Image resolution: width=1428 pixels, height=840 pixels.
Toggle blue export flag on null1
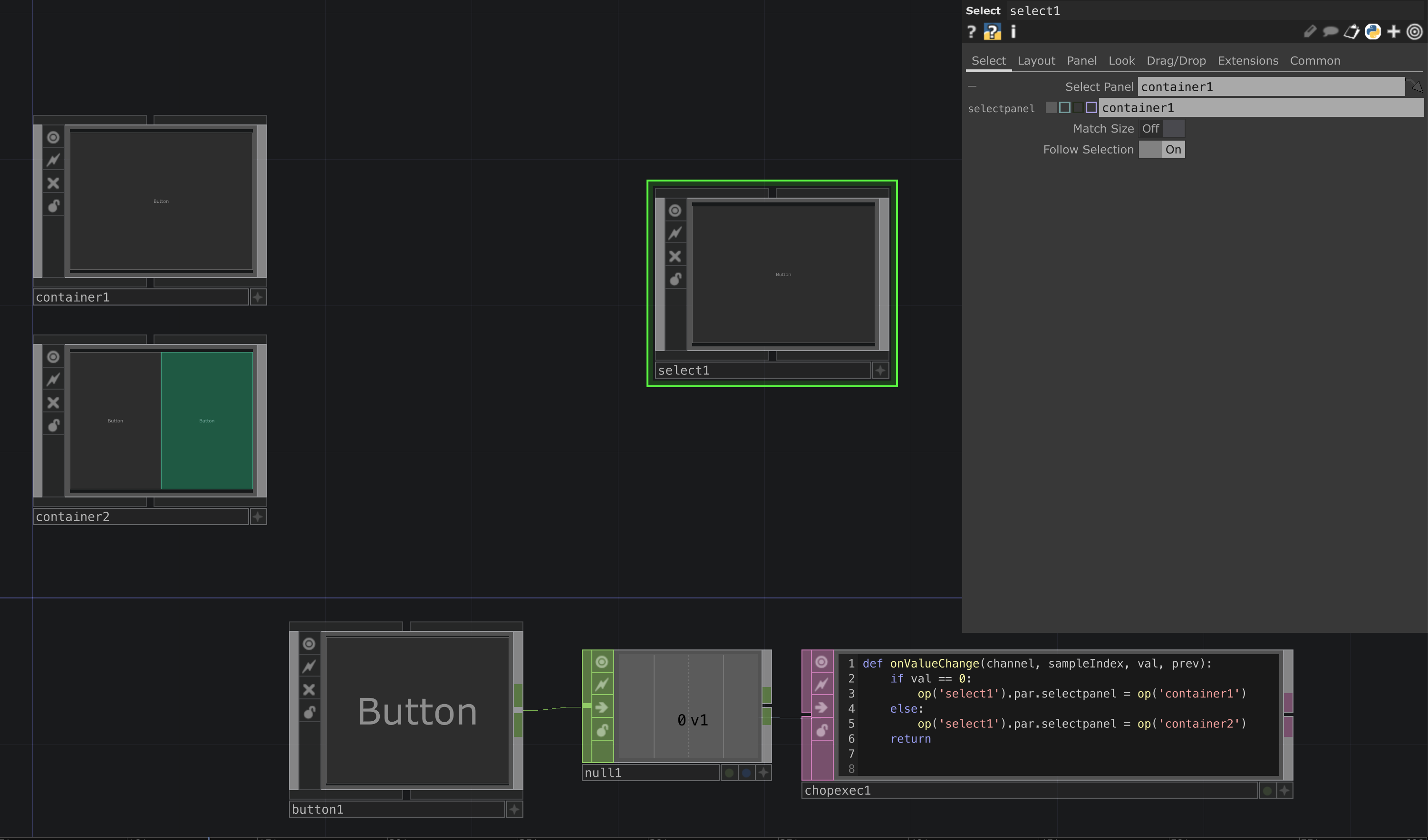[x=747, y=773]
